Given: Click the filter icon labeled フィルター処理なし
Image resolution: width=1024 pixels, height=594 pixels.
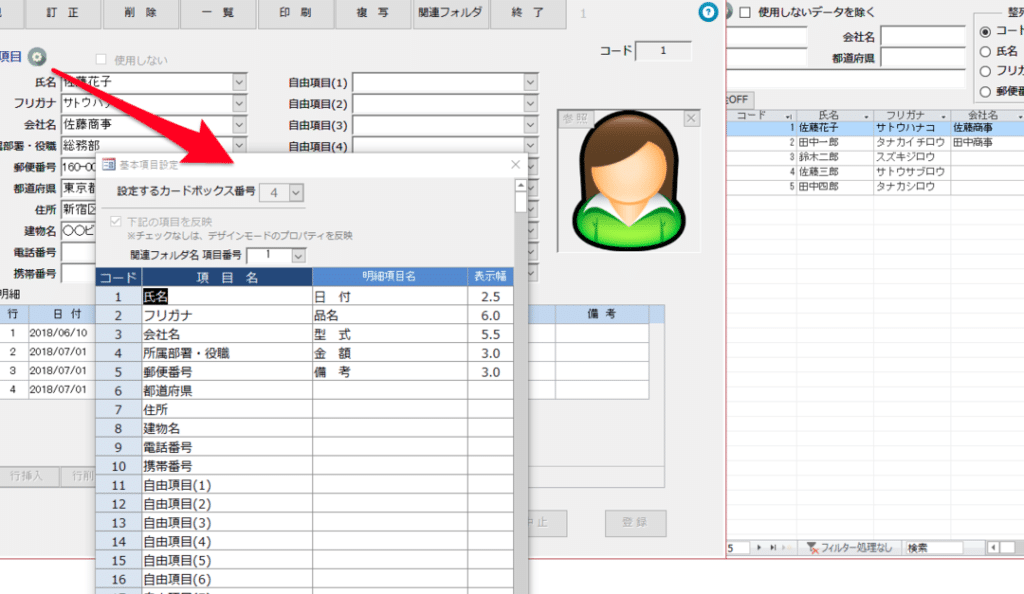Looking at the screenshot, I should point(811,546).
